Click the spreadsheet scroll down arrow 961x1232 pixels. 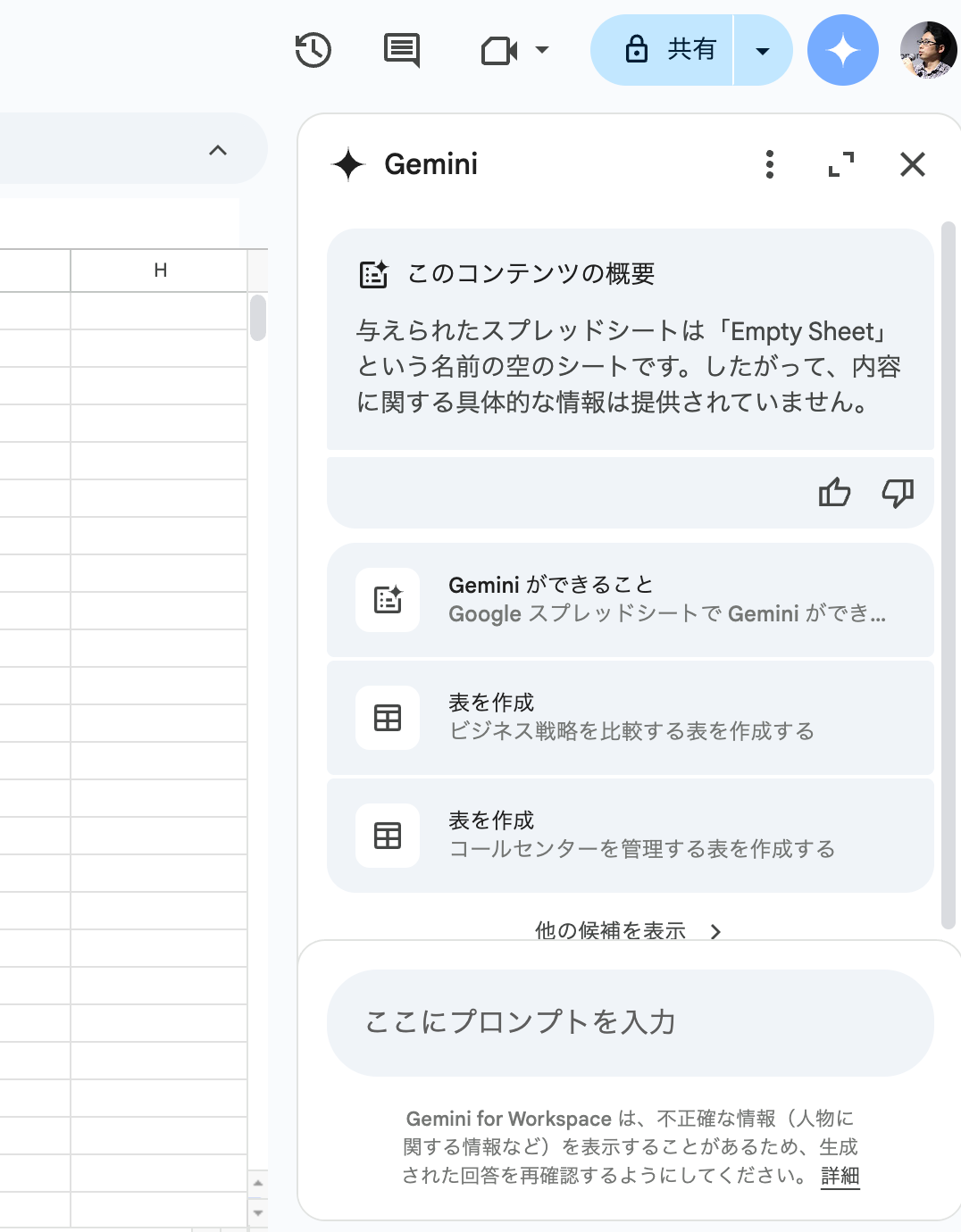point(258,1212)
